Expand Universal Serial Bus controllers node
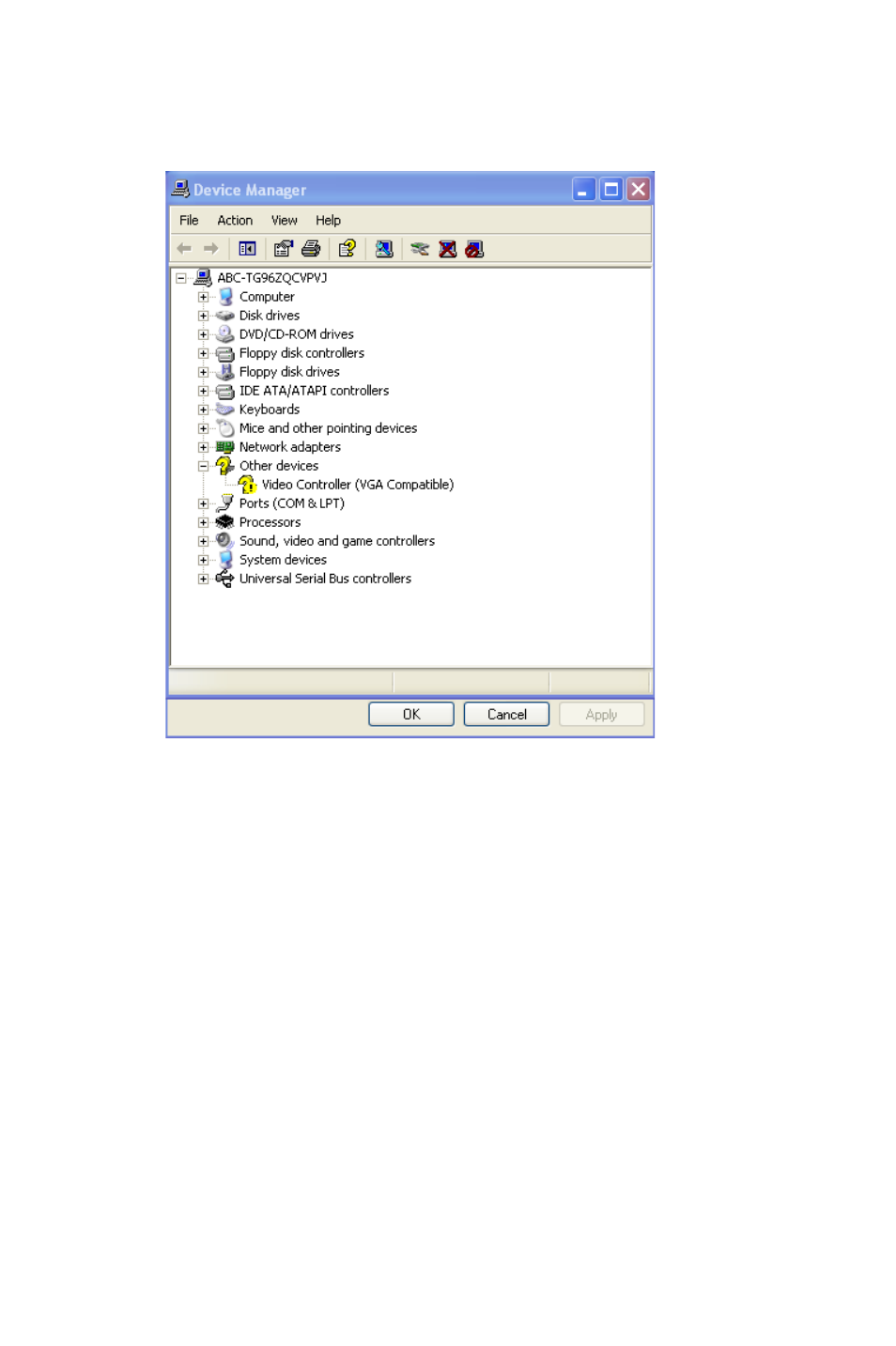The height and width of the screenshot is (1346, 896). click(x=203, y=579)
